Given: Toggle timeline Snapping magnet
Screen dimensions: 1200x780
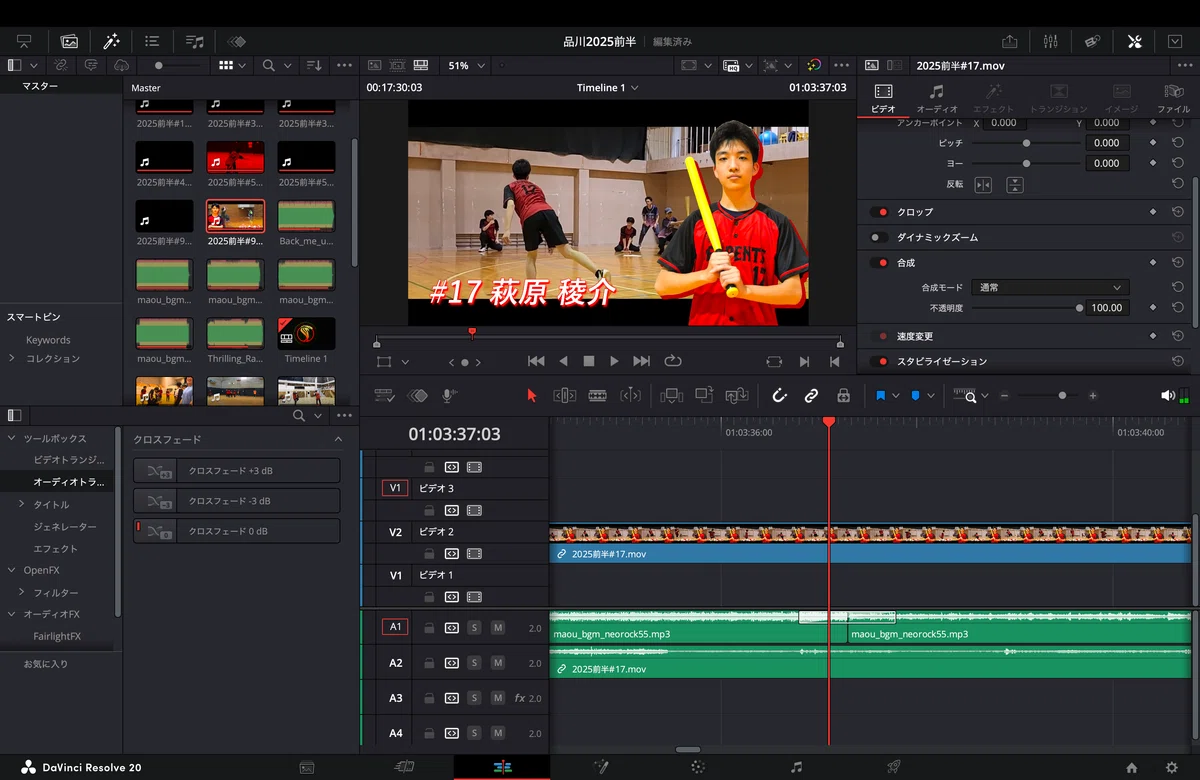Looking at the screenshot, I should (x=779, y=395).
